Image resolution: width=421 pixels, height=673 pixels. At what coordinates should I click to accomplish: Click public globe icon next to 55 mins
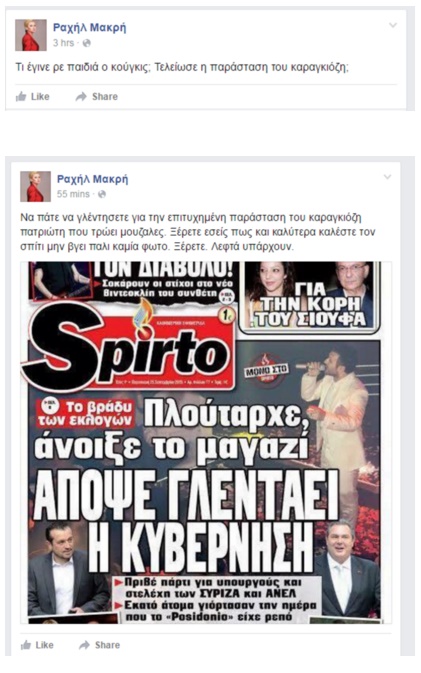pos(102,194)
